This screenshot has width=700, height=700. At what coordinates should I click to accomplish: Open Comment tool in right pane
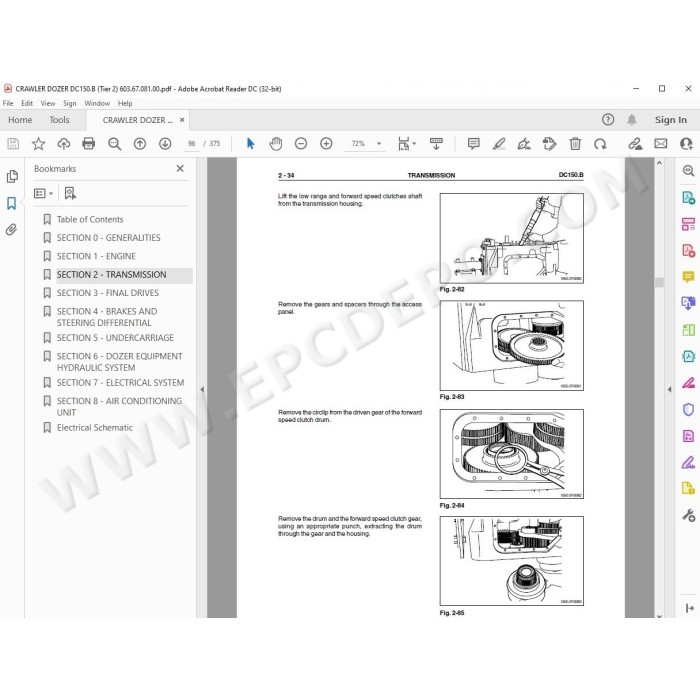688,277
